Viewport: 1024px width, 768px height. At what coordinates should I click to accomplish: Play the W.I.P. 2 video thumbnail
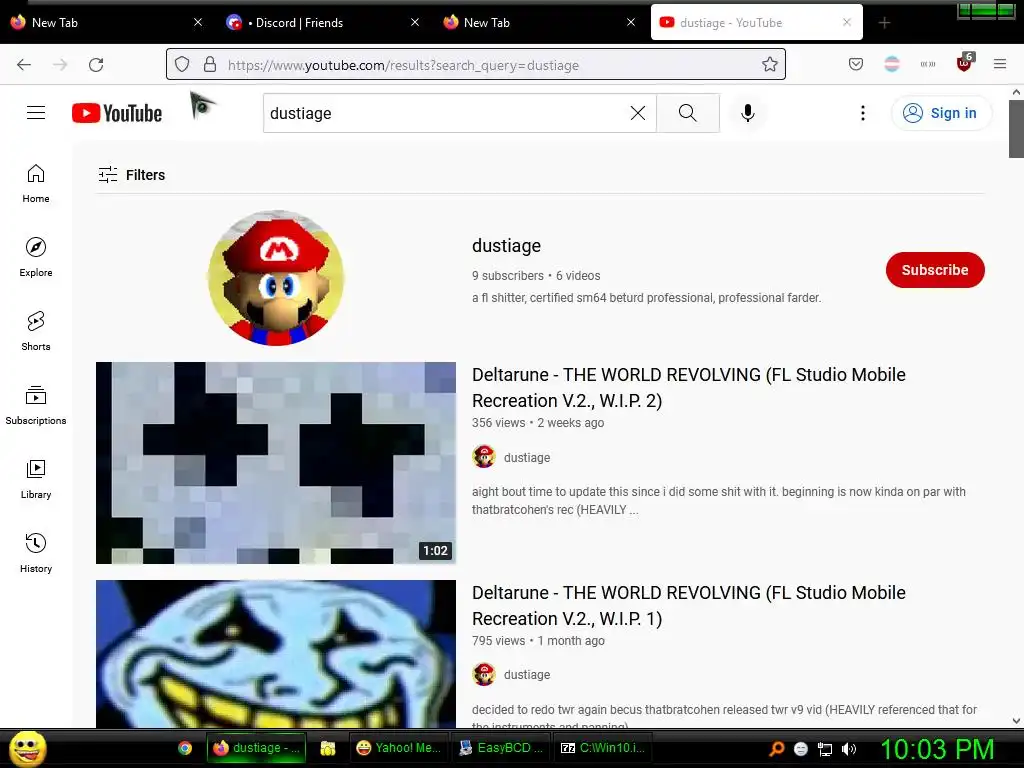(276, 462)
